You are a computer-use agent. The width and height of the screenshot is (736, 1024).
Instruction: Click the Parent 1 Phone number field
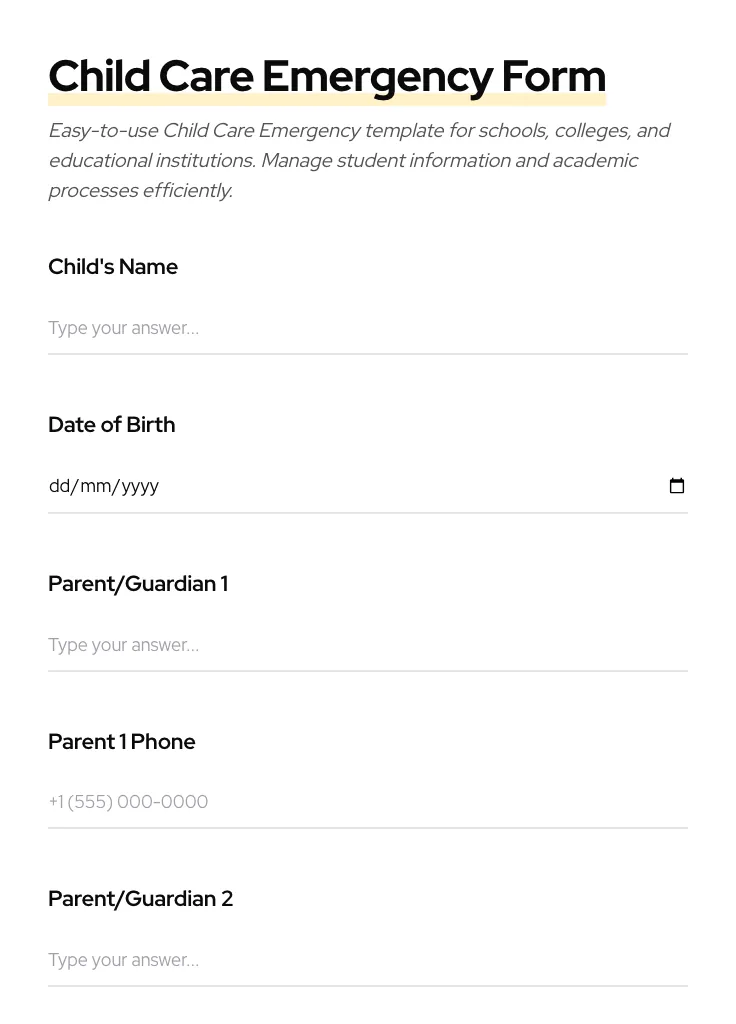[x=300, y=802]
